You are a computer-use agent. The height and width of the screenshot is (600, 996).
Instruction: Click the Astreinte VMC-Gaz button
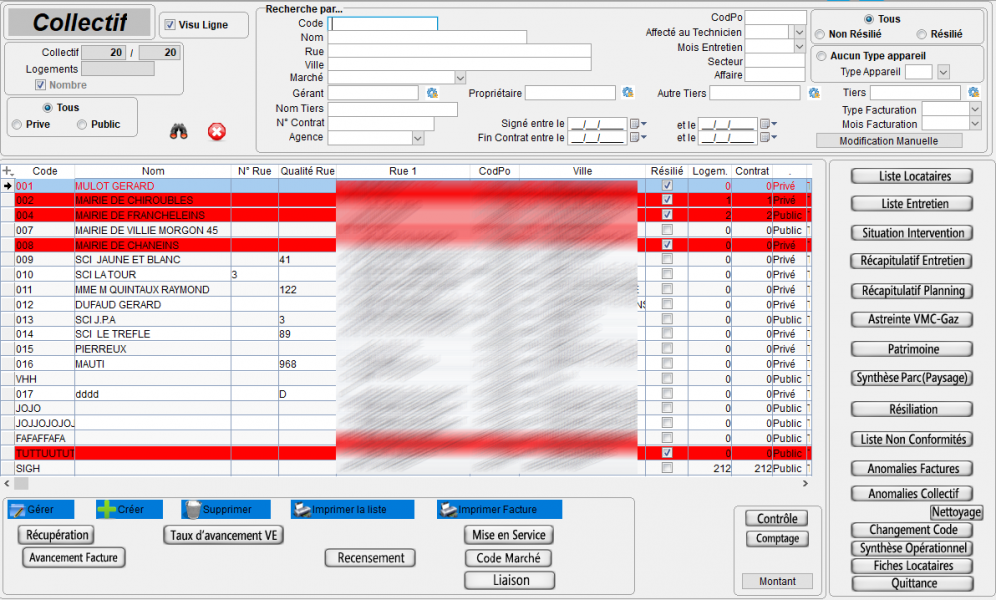pyautogui.click(x=912, y=319)
